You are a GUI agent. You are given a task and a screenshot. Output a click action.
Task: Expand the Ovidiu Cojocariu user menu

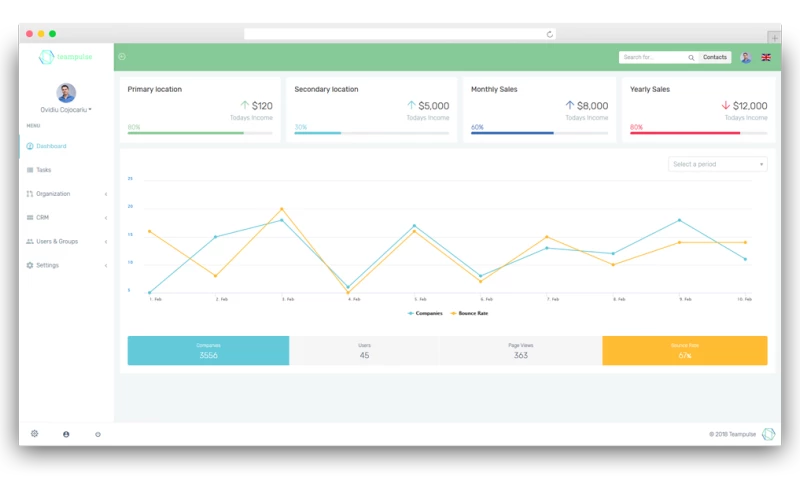click(x=66, y=109)
